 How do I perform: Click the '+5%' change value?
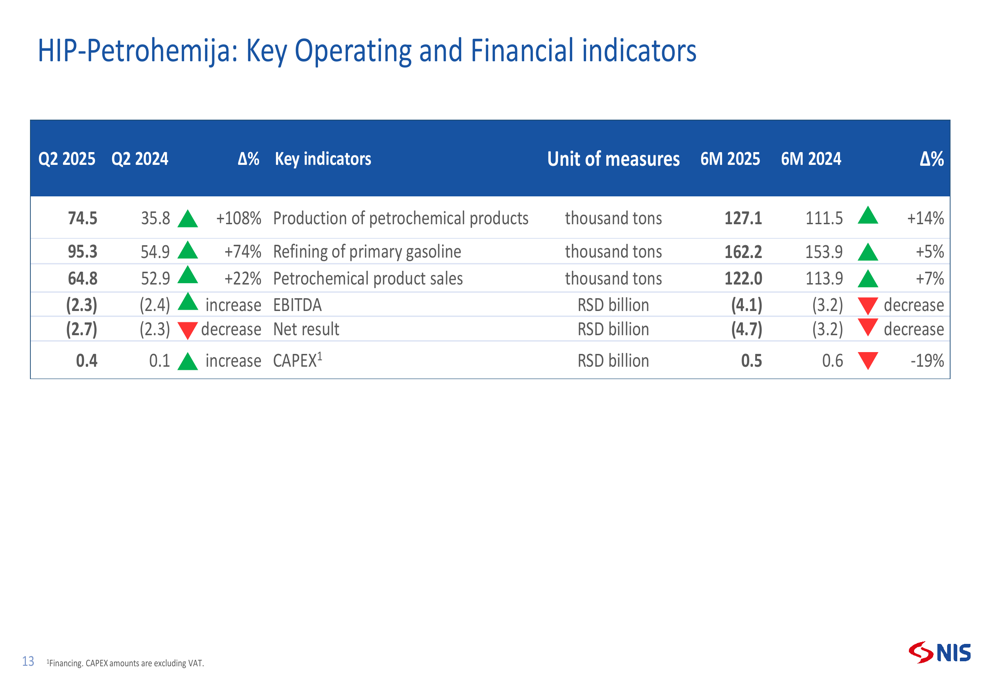tap(930, 252)
